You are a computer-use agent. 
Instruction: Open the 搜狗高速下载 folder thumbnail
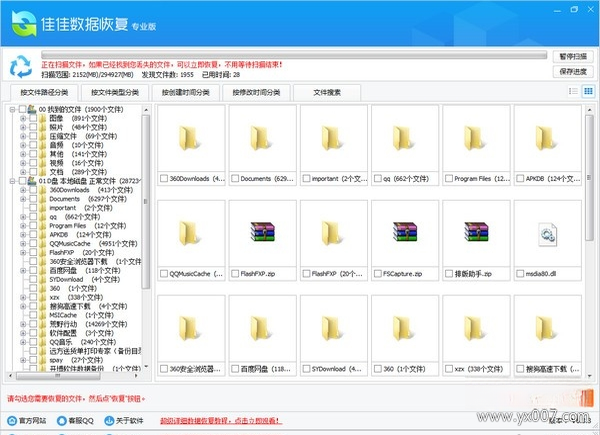tap(546, 328)
